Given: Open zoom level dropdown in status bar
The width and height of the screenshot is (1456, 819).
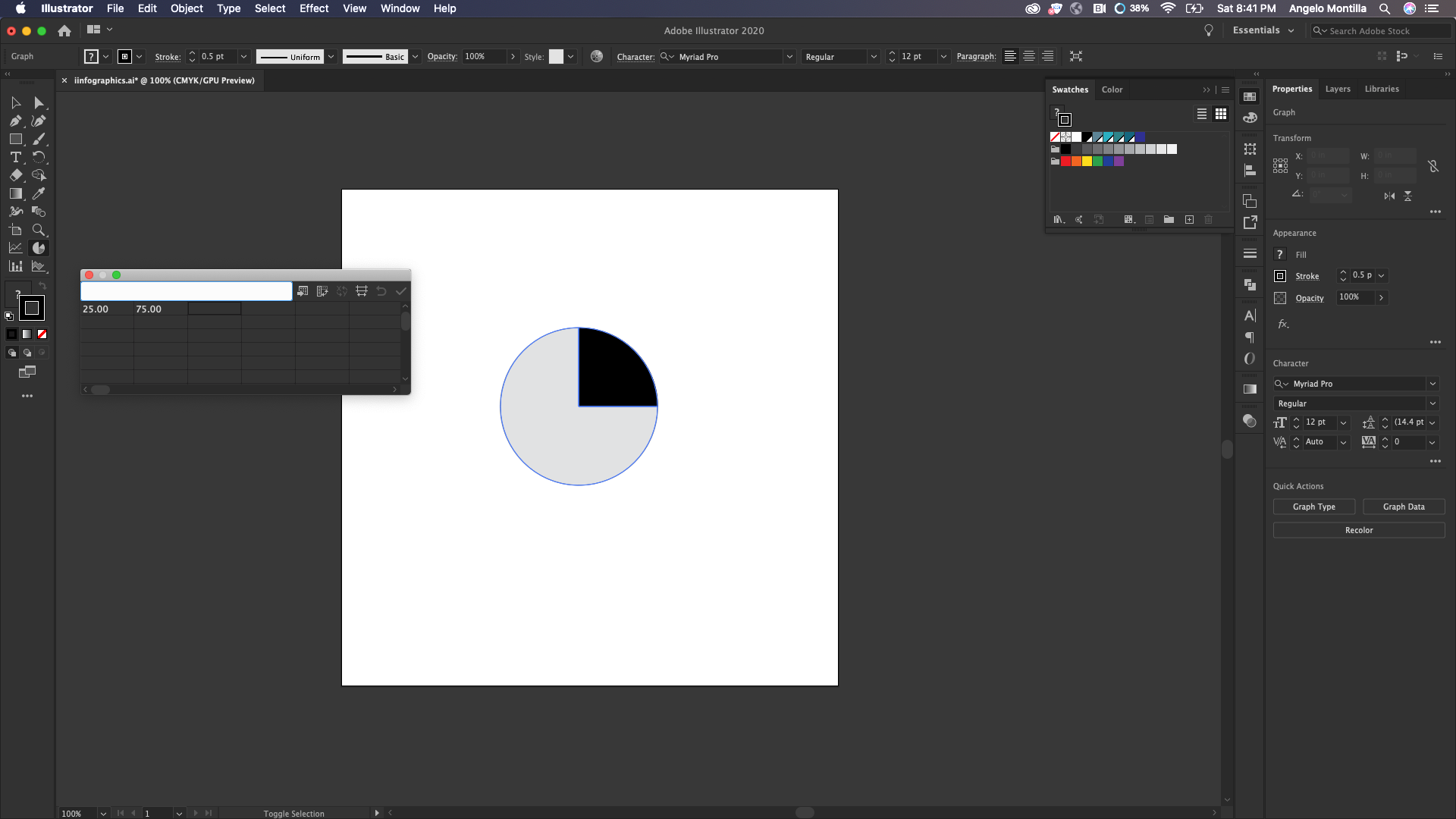Looking at the screenshot, I should coord(103,813).
